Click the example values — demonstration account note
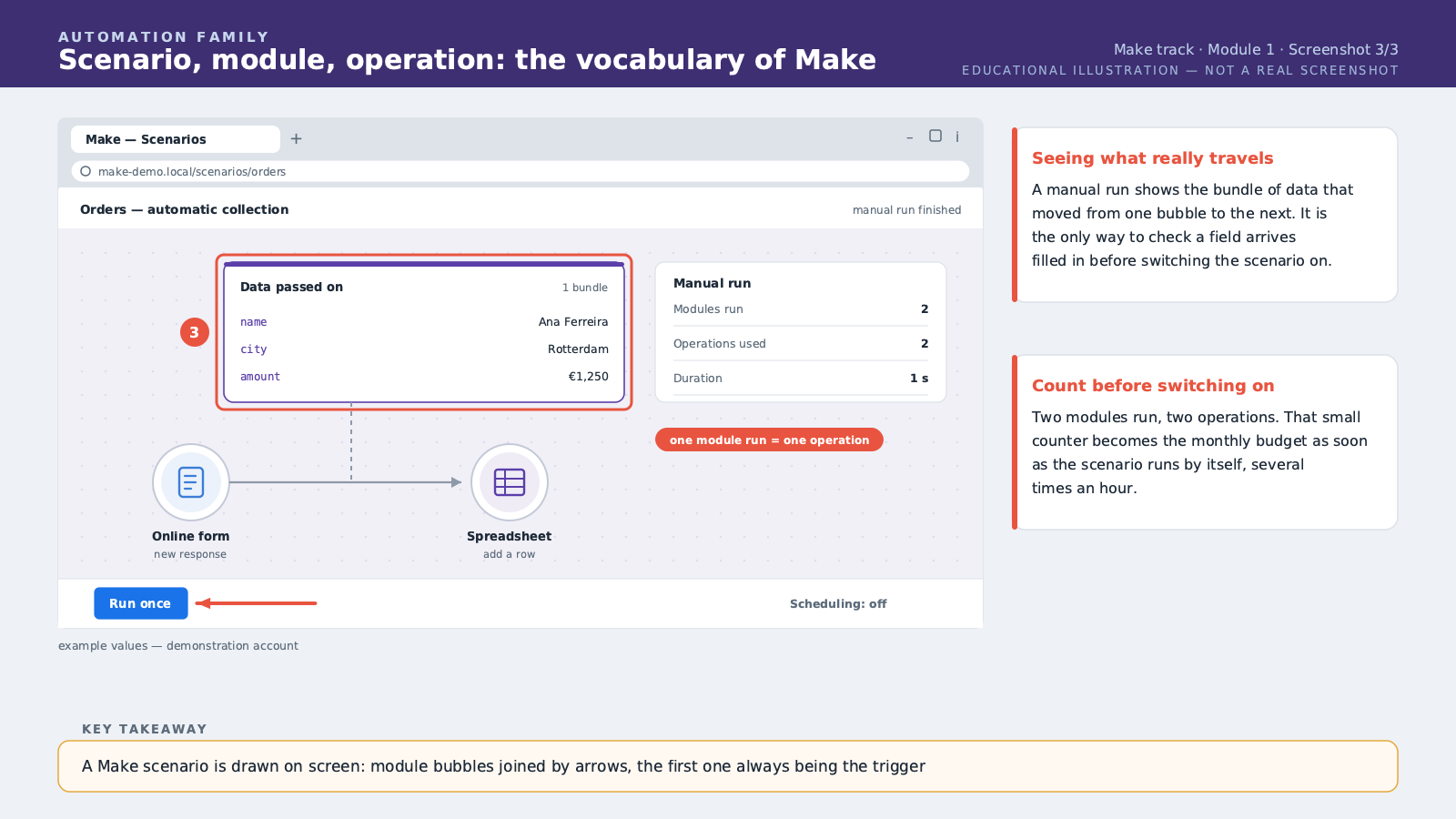This screenshot has height=819, width=1456. tap(178, 646)
